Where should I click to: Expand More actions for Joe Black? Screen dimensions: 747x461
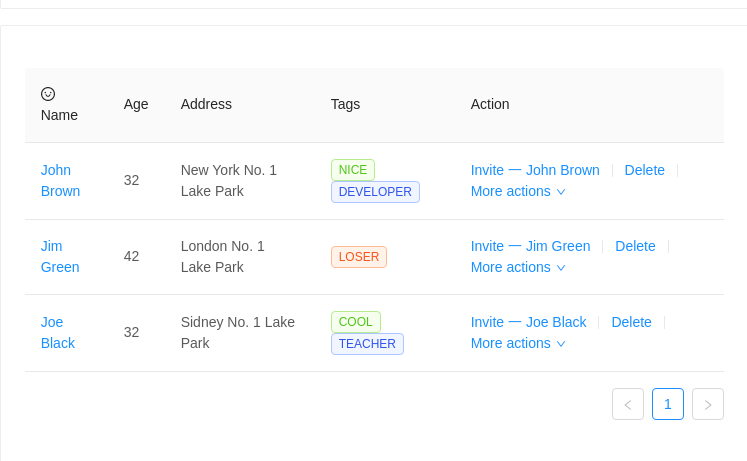pos(518,343)
